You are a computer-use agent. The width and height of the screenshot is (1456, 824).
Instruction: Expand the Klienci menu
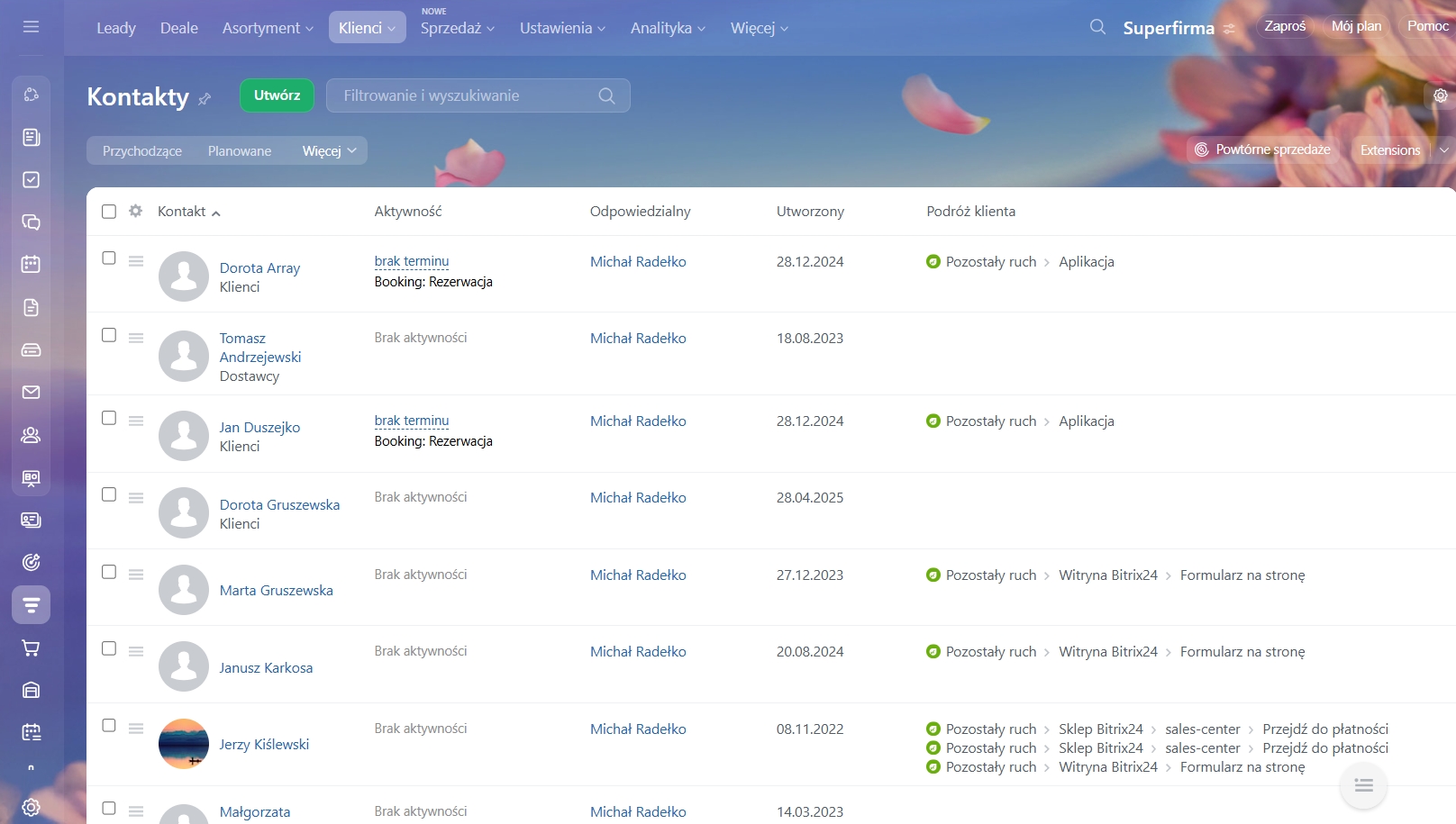pyautogui.click(x=367, y=28)
